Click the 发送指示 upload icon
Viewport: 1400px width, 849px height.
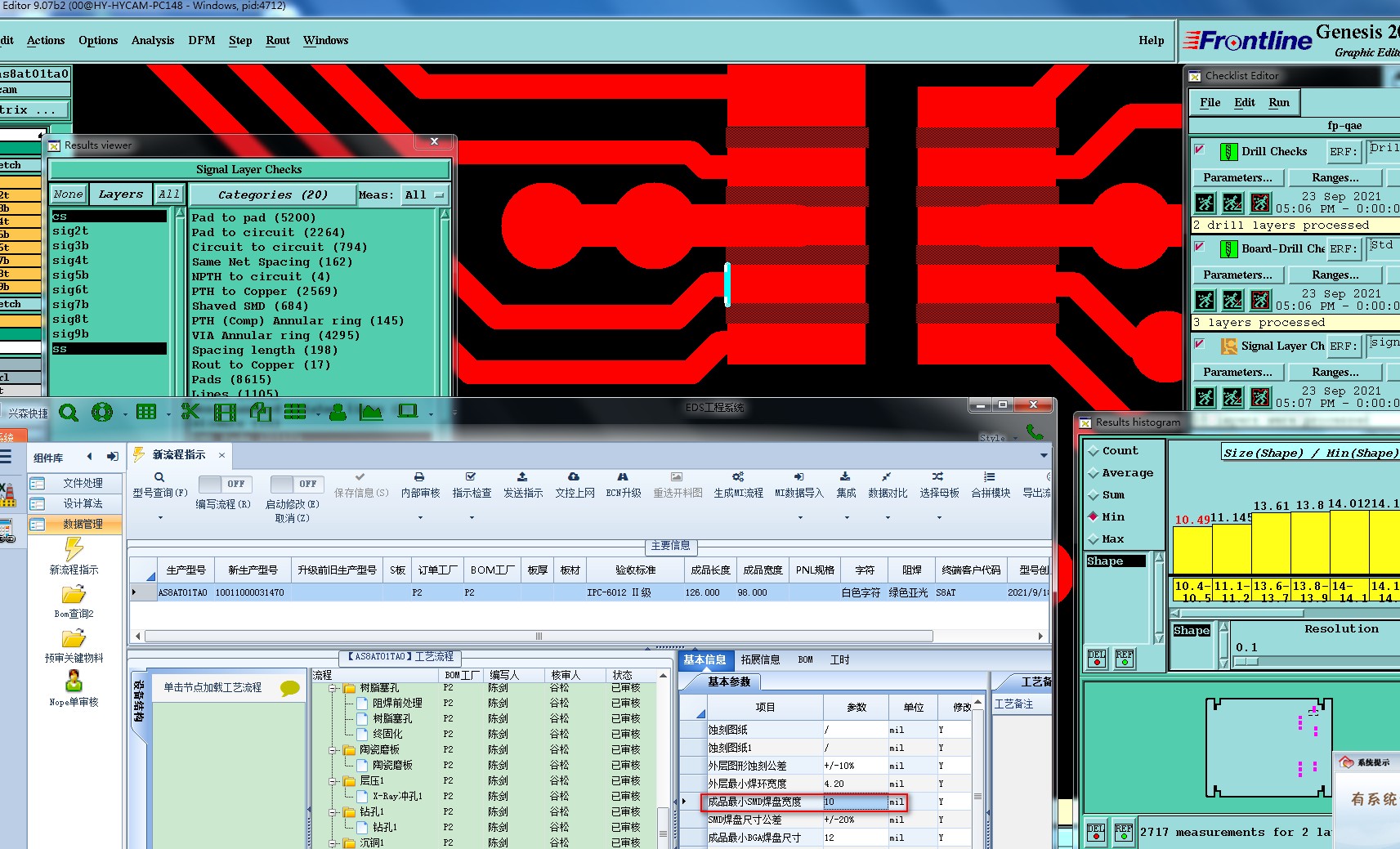point(522,476)
